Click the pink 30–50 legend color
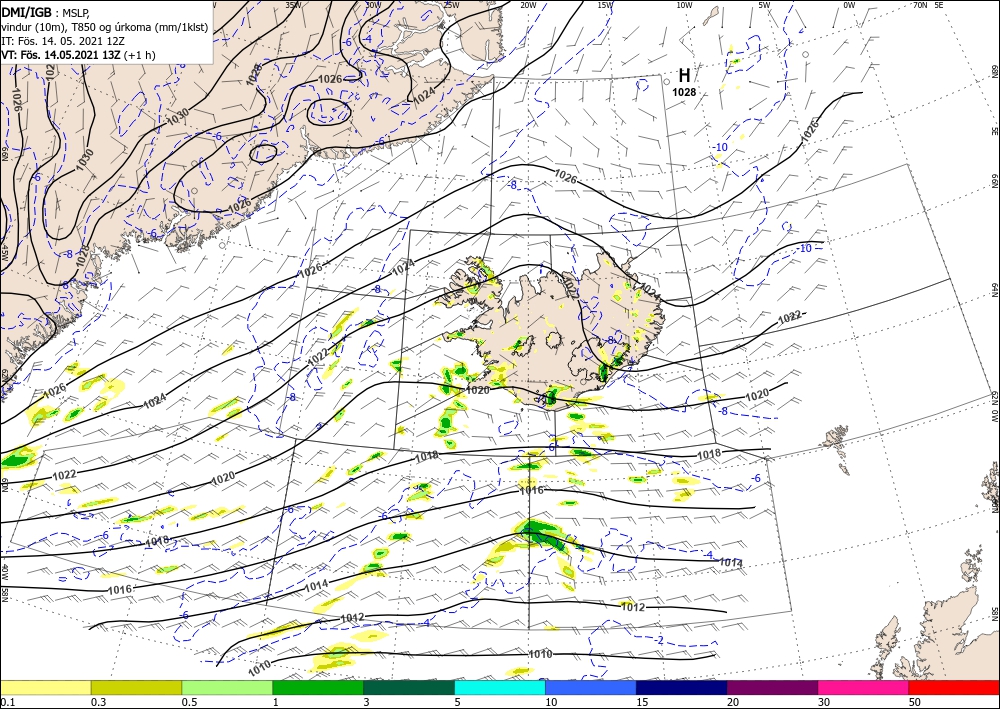The image size is (1000, 709). [864, 687]
